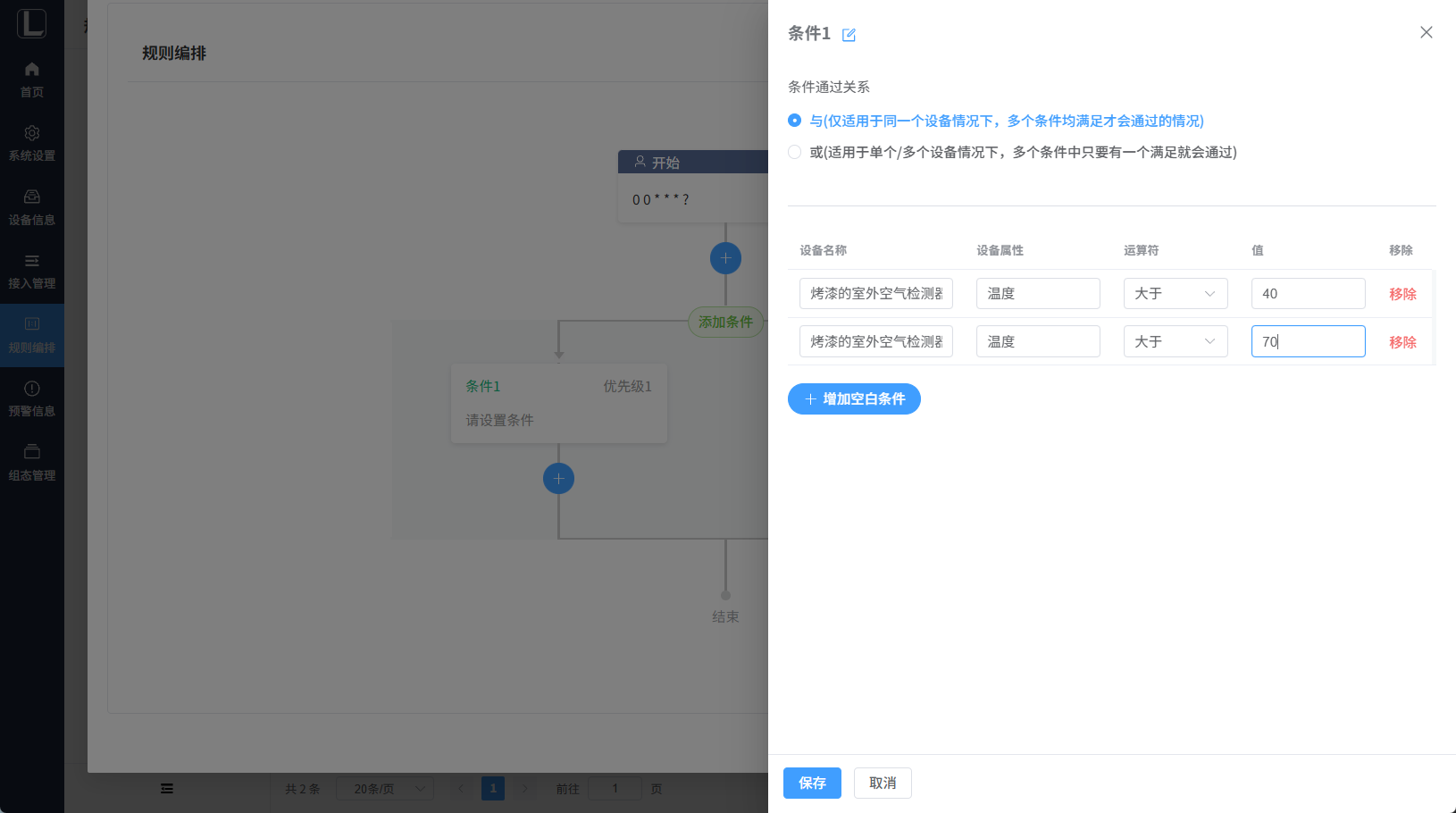Select 规则编排 in the sidebar
The image size is (1456, 813).
pos(32,335)
